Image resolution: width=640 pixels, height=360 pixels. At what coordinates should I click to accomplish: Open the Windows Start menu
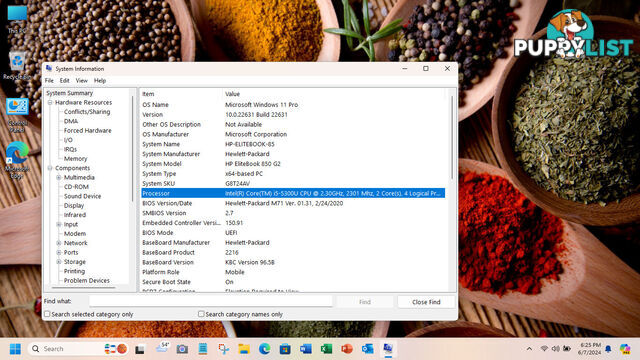click(x=15, y=349)
